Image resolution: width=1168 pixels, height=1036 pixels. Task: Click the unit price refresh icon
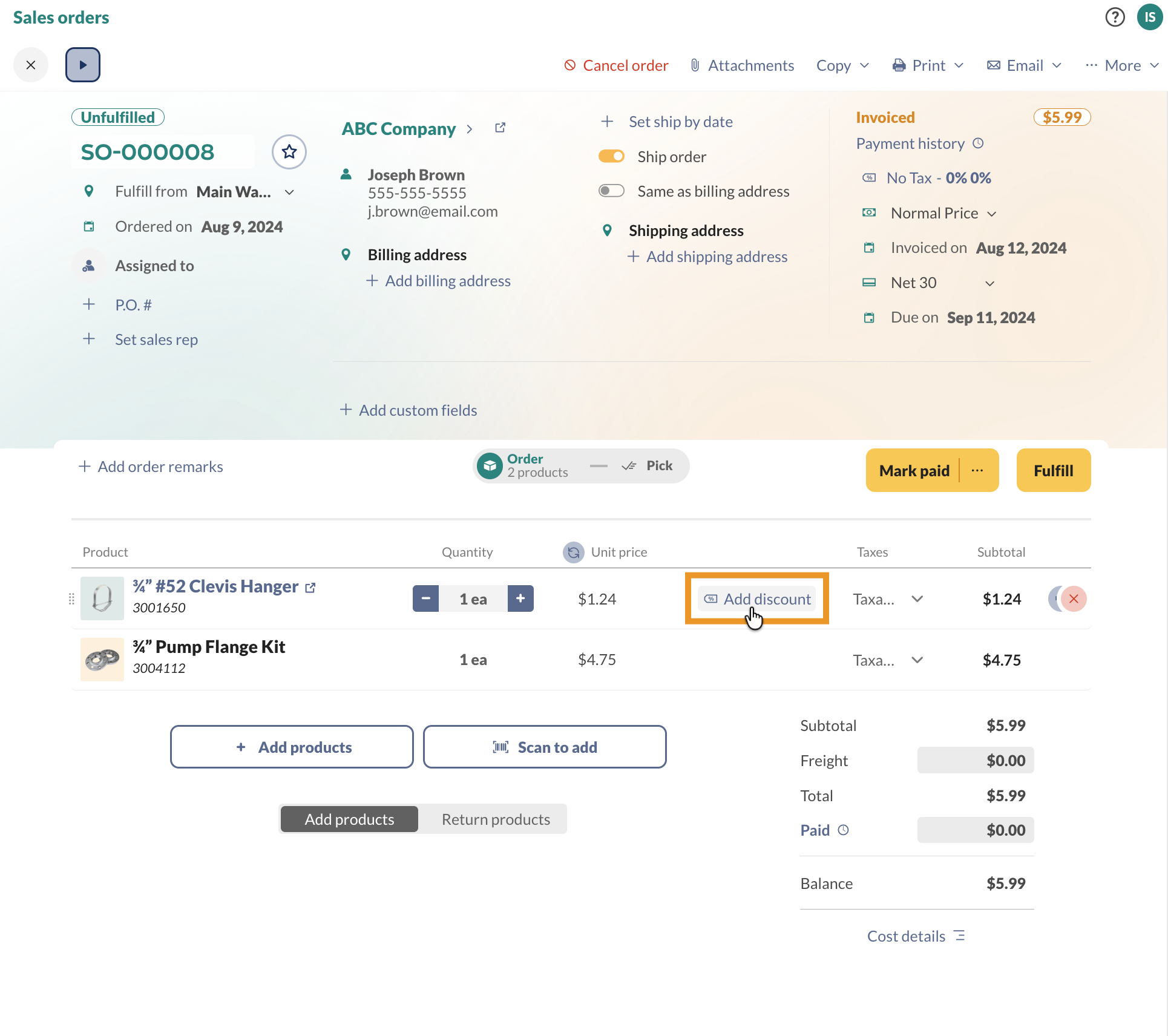(574, 552)
